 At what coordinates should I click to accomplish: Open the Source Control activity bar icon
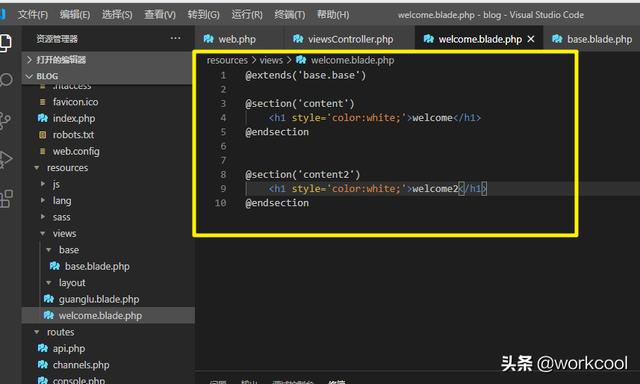tap(5, 121)
